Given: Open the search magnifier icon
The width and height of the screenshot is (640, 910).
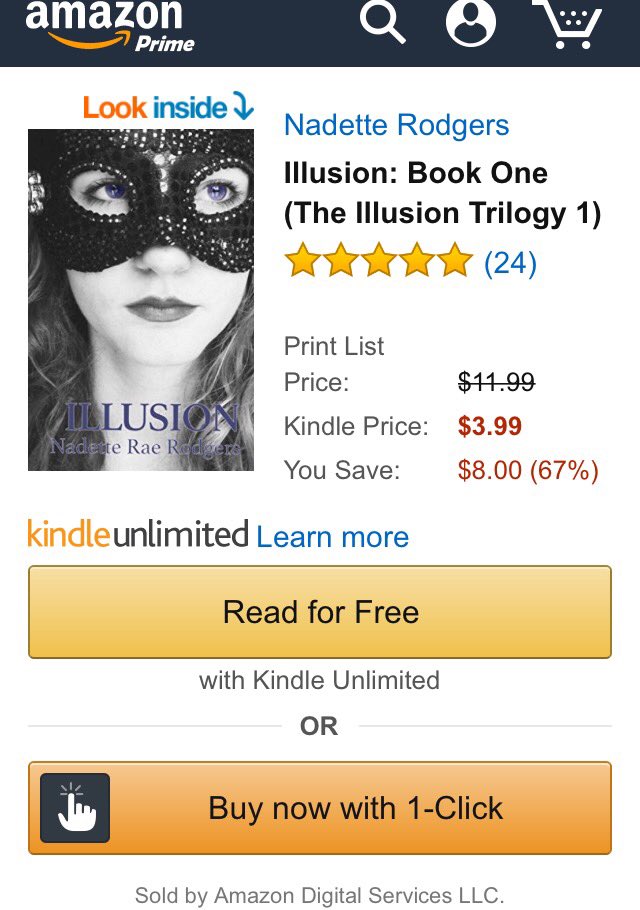Looking at the screenshot, I should click(x=382, y=22).
